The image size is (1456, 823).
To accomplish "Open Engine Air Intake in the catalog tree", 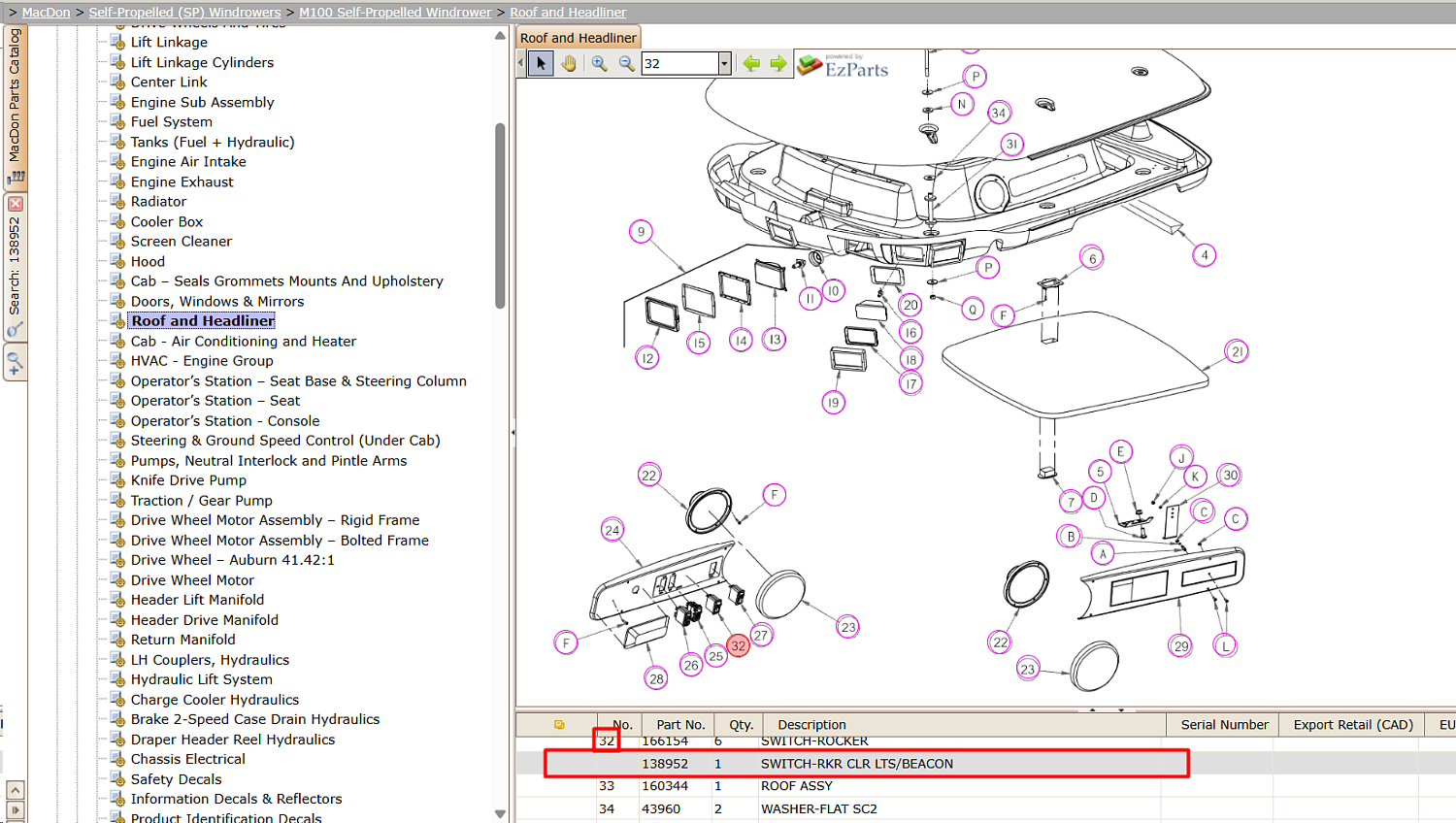I will pos(188,162).
